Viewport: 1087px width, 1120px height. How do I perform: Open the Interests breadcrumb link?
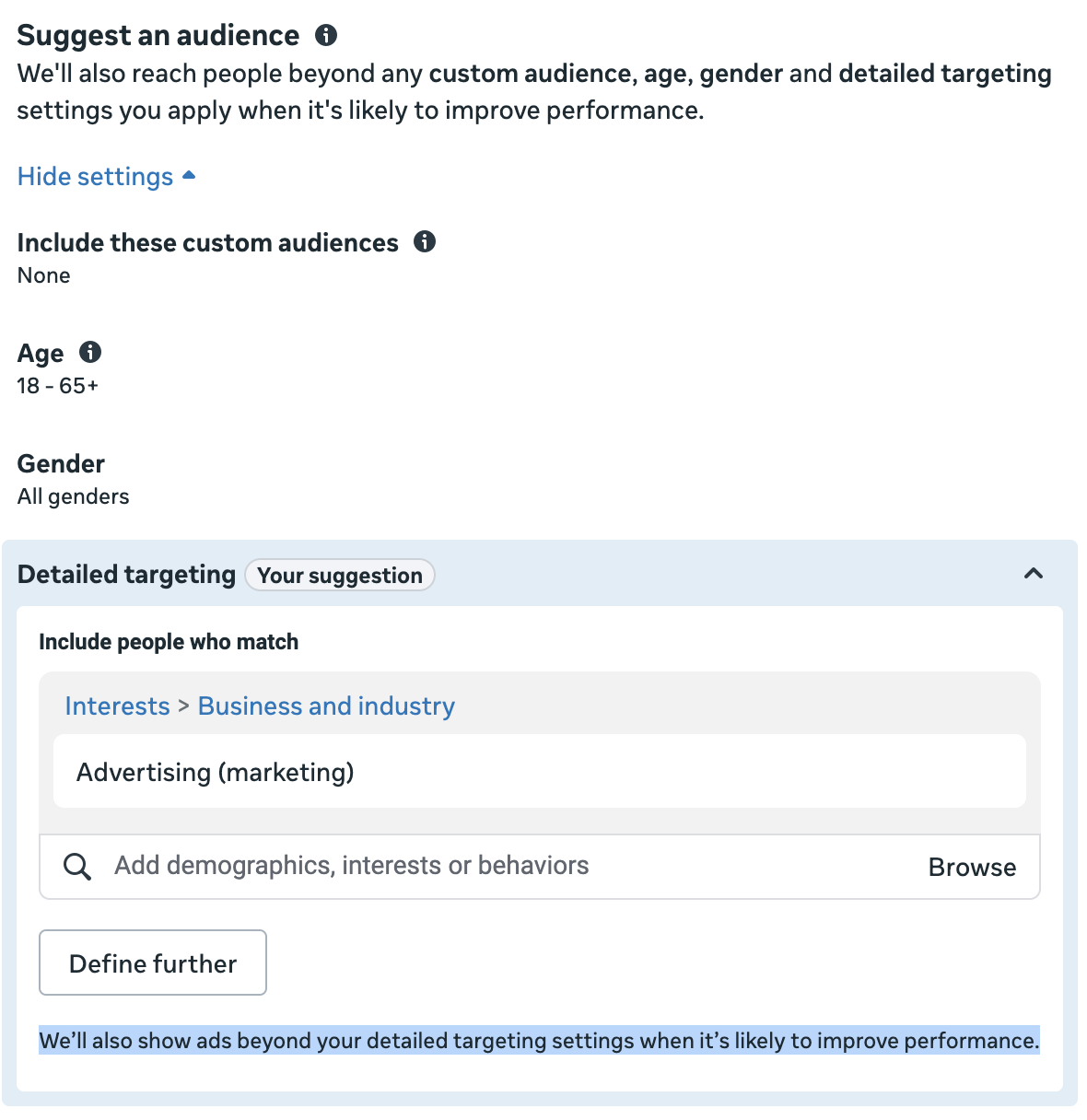coord(117,706)
